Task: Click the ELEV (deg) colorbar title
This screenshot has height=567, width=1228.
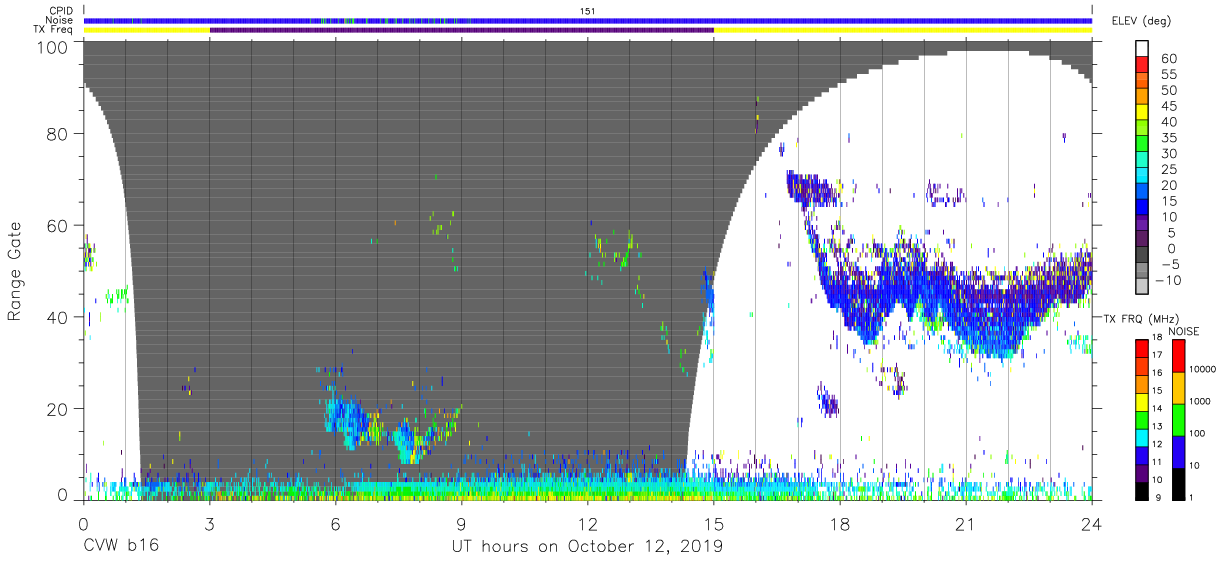Action: tap(1140, 21)
